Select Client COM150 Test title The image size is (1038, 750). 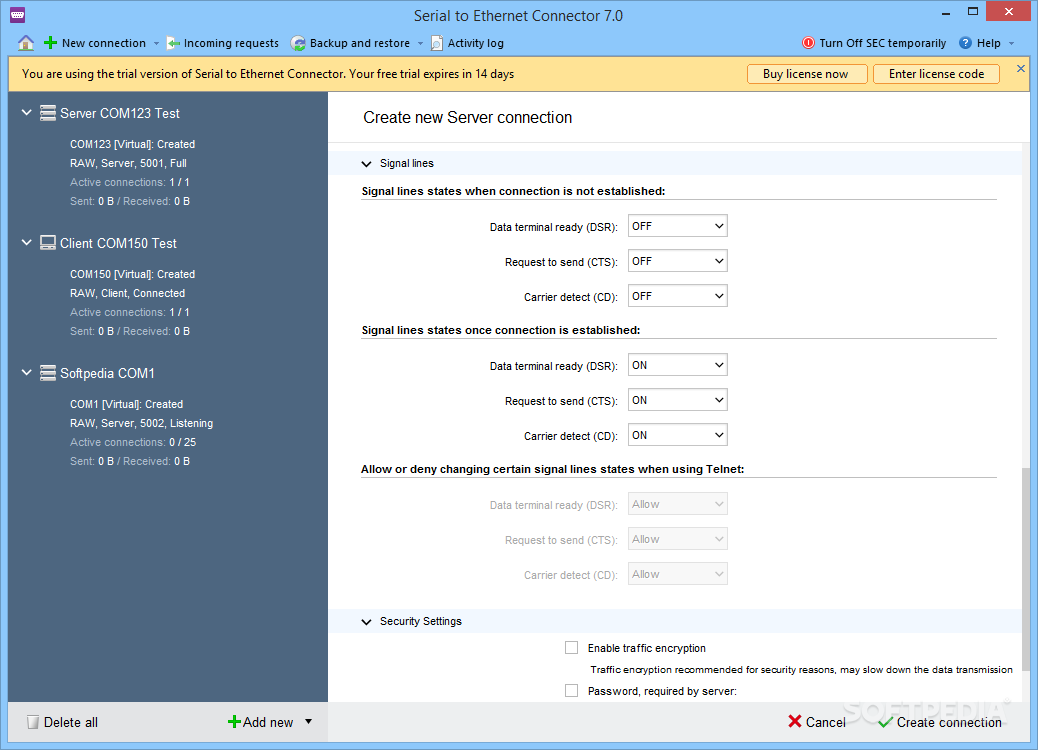coord(118,243)
